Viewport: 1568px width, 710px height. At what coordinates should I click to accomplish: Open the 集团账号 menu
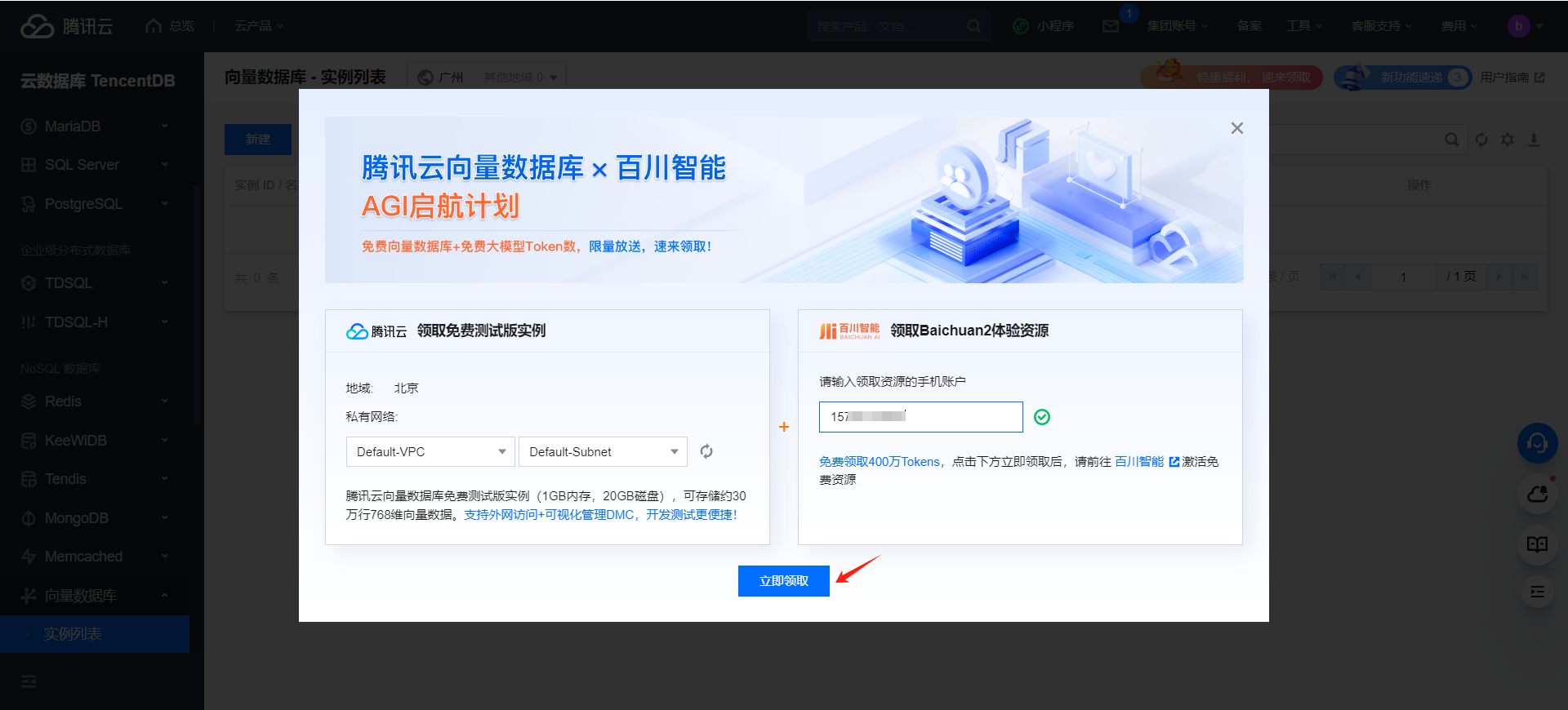1177,26
